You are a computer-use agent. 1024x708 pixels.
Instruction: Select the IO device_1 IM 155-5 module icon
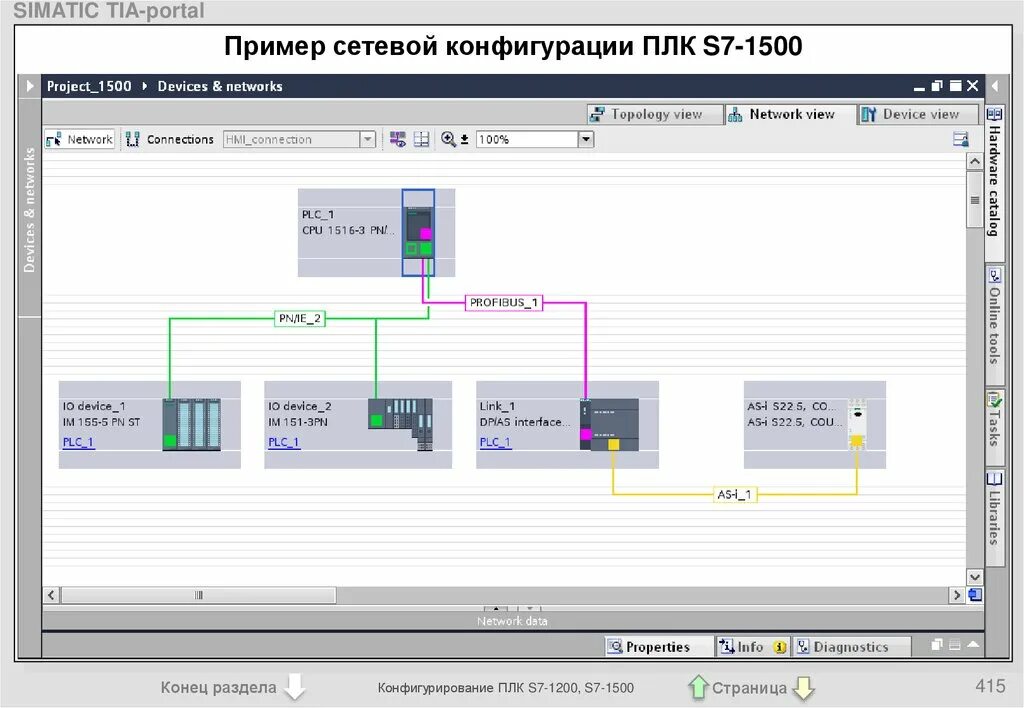tap(191, 424)
